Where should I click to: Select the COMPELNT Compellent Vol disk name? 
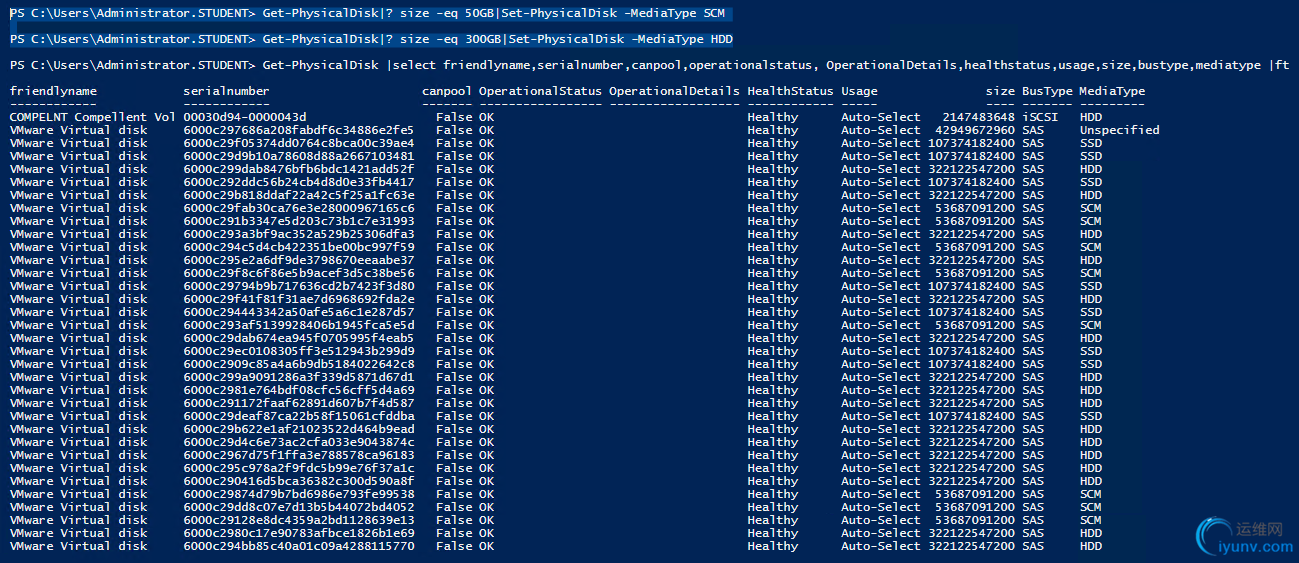pos(92,117)
